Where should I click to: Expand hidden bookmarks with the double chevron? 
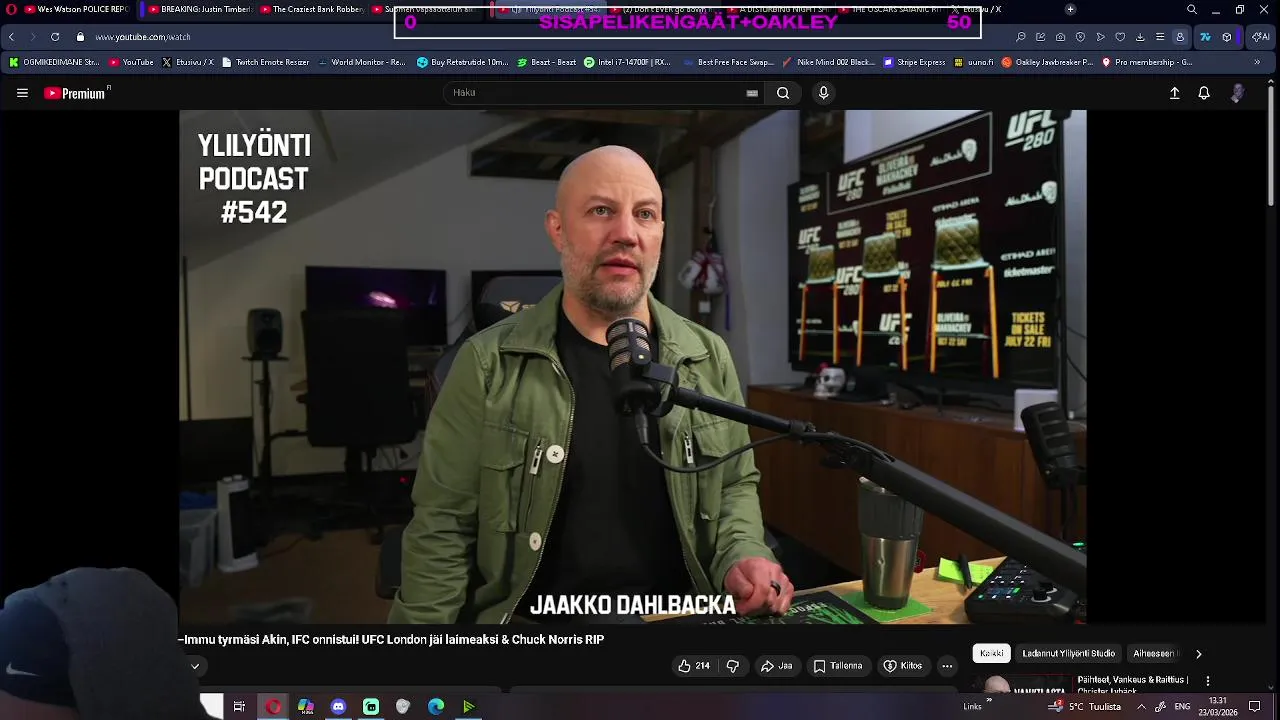(x=1257, y=62)
